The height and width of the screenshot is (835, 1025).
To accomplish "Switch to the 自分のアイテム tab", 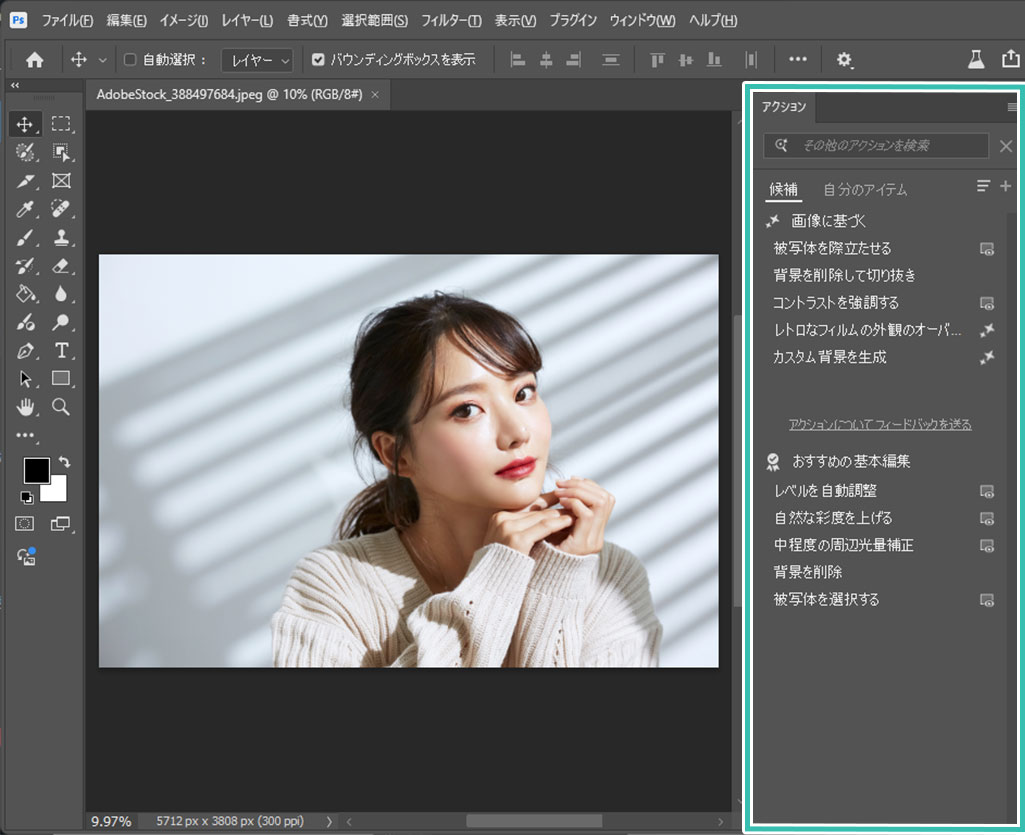I will [865, 190].
